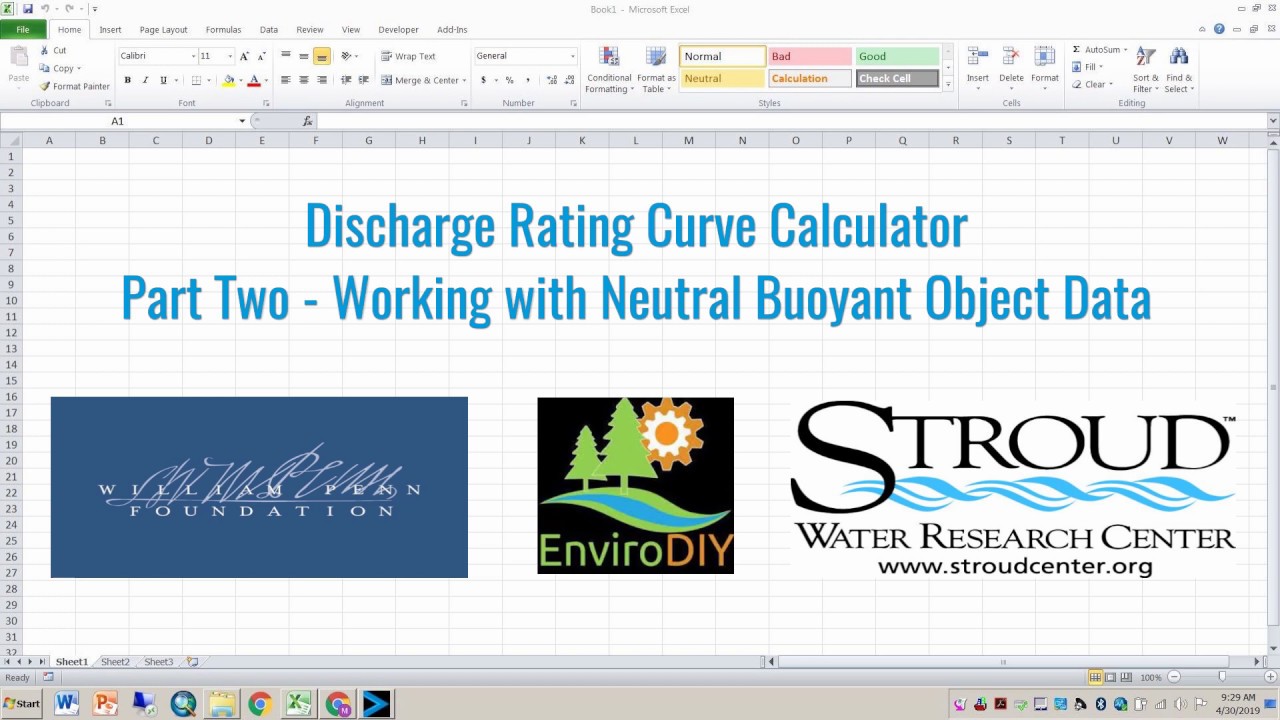Open the General number format dropdown
Screen dimensions: 1280x720
573,56
